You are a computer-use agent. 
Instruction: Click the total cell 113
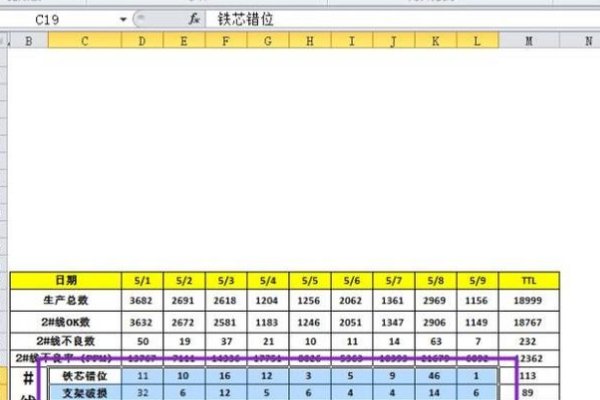529,376
